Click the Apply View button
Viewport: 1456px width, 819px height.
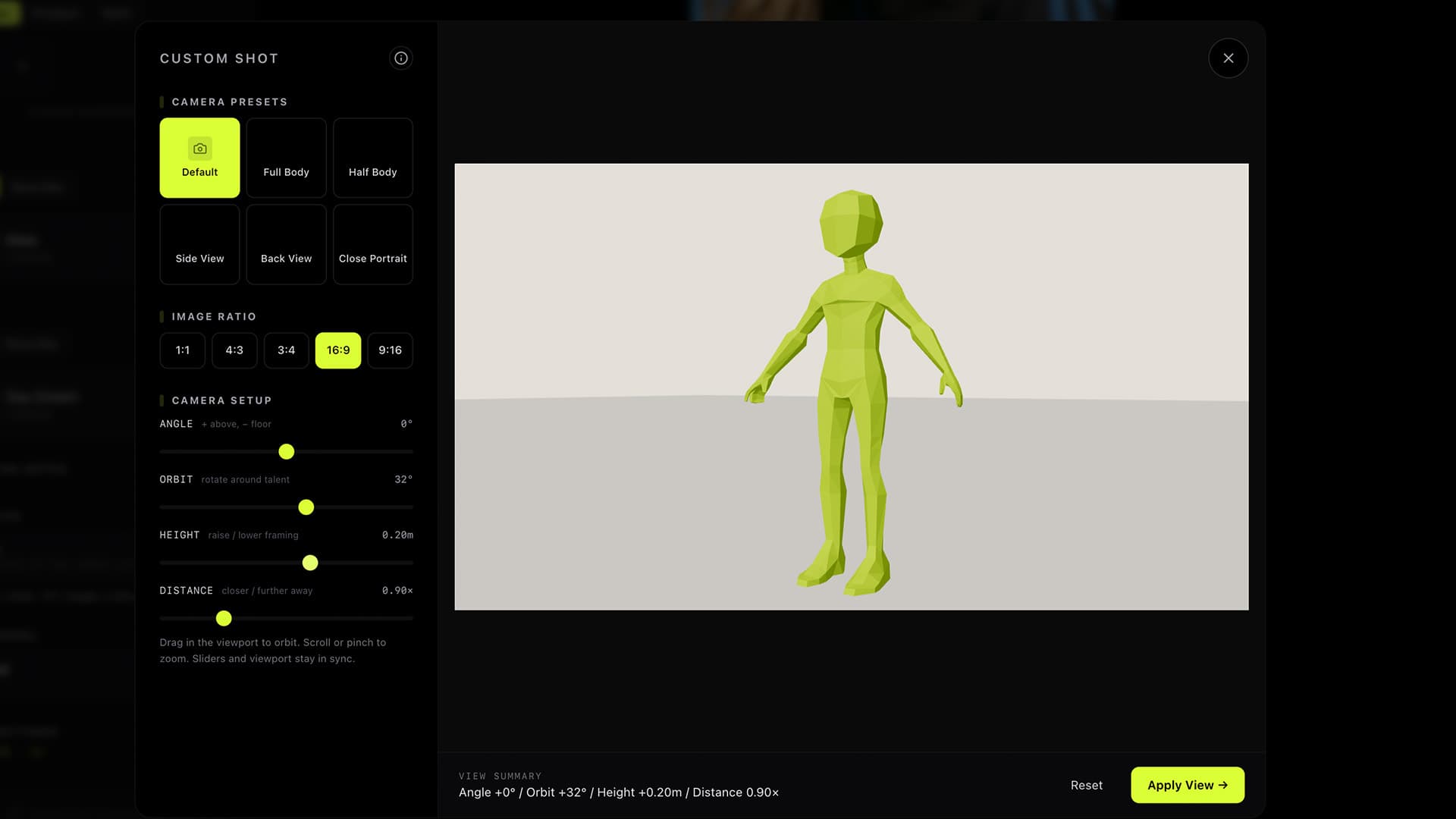1187,786
